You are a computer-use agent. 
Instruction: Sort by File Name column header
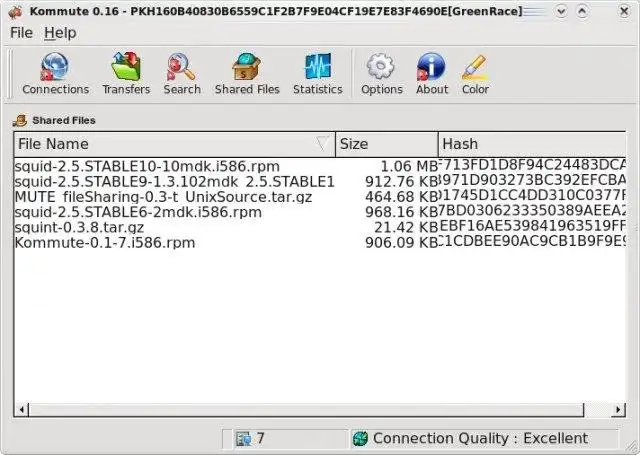(174, 144)
